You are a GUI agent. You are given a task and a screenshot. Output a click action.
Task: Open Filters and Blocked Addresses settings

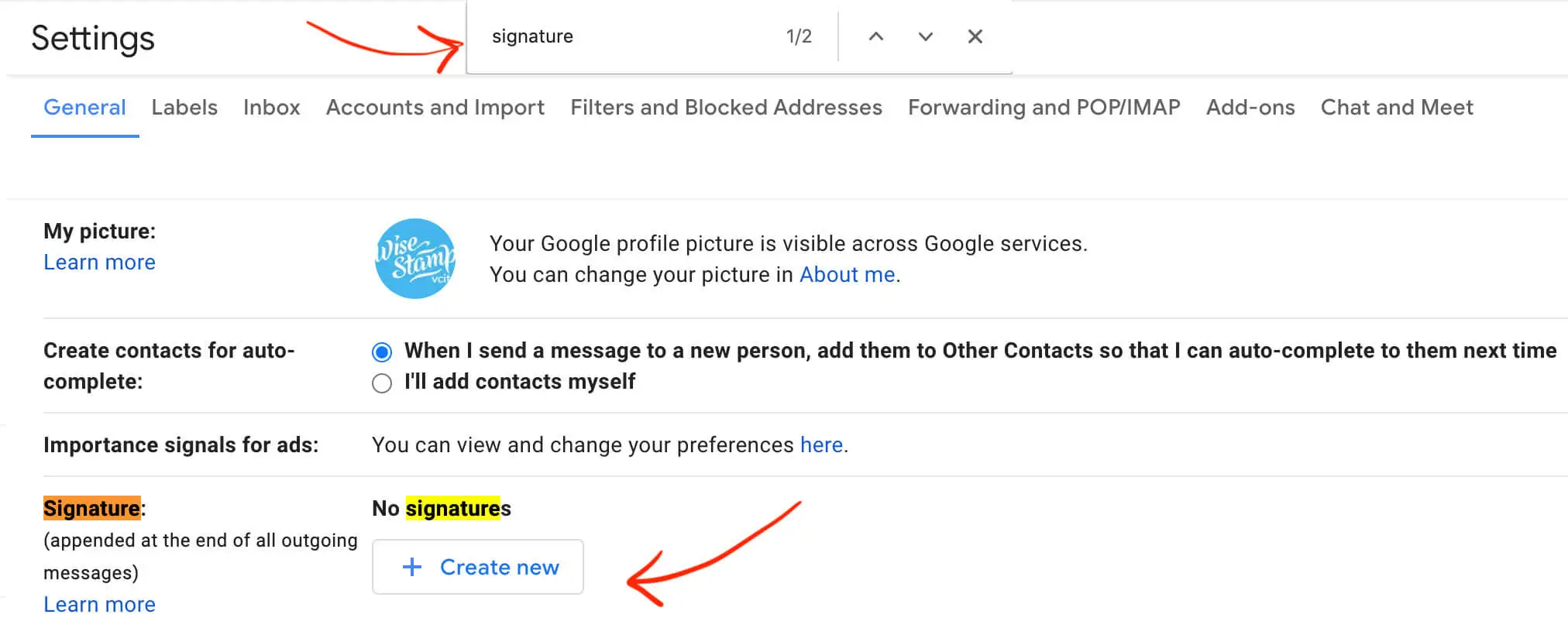point(725,108)
